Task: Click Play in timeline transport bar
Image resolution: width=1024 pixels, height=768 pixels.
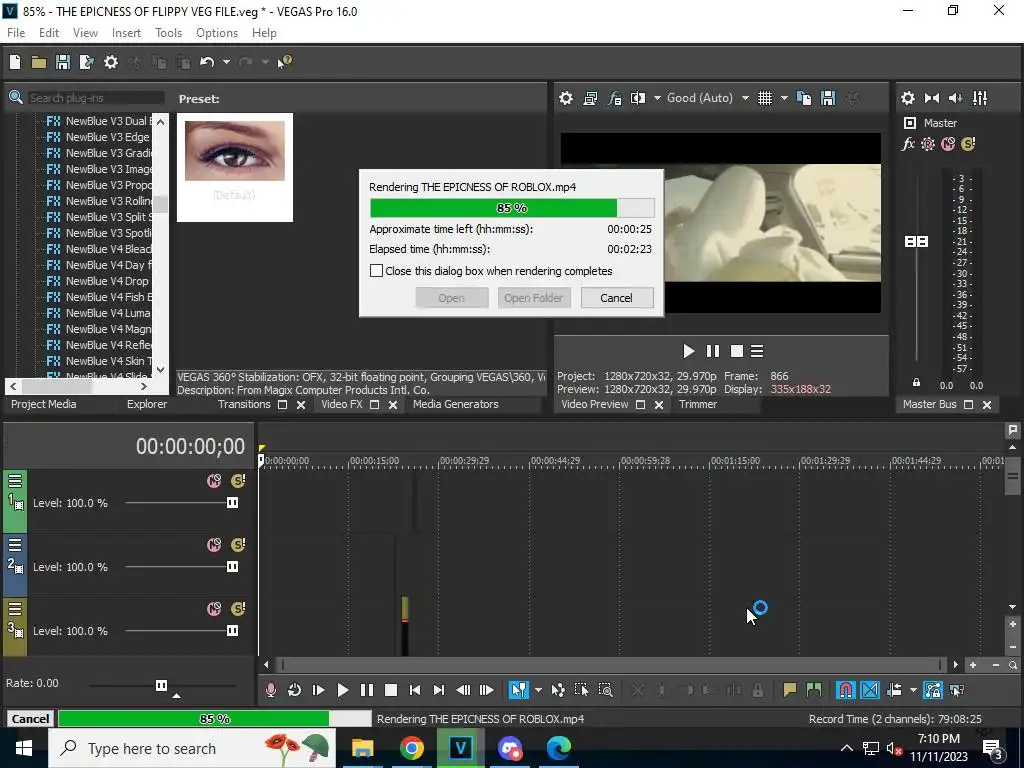Action: pos(342,690)
